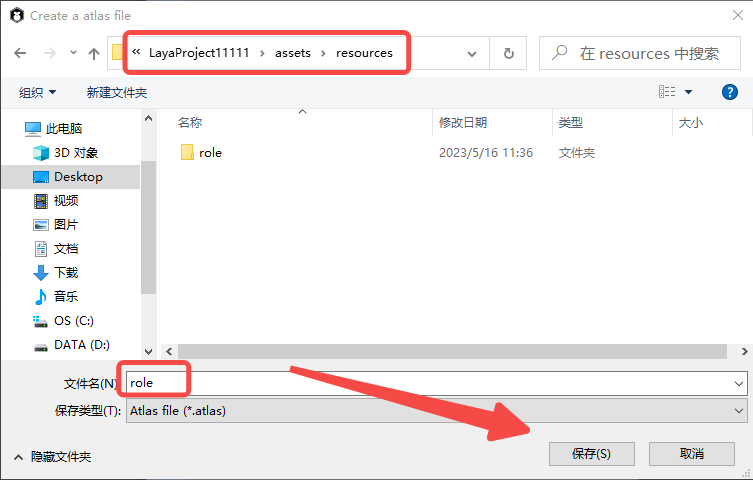Expand the 保存类型 Atlas file dropdown
753x480 pixels.
(x=739, y=411)
